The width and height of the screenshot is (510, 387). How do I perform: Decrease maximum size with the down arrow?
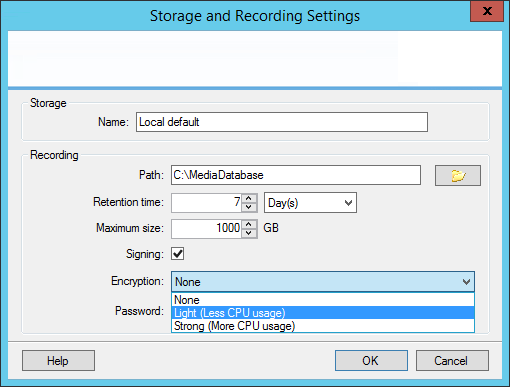point(248,233)
